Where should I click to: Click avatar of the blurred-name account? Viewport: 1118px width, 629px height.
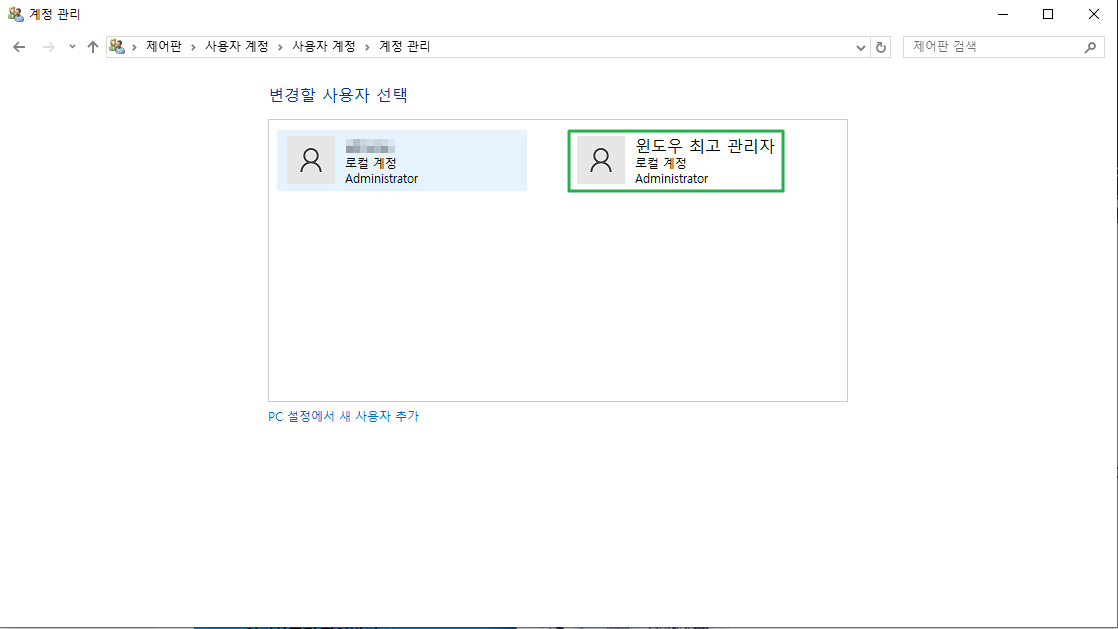coord(311,160)
